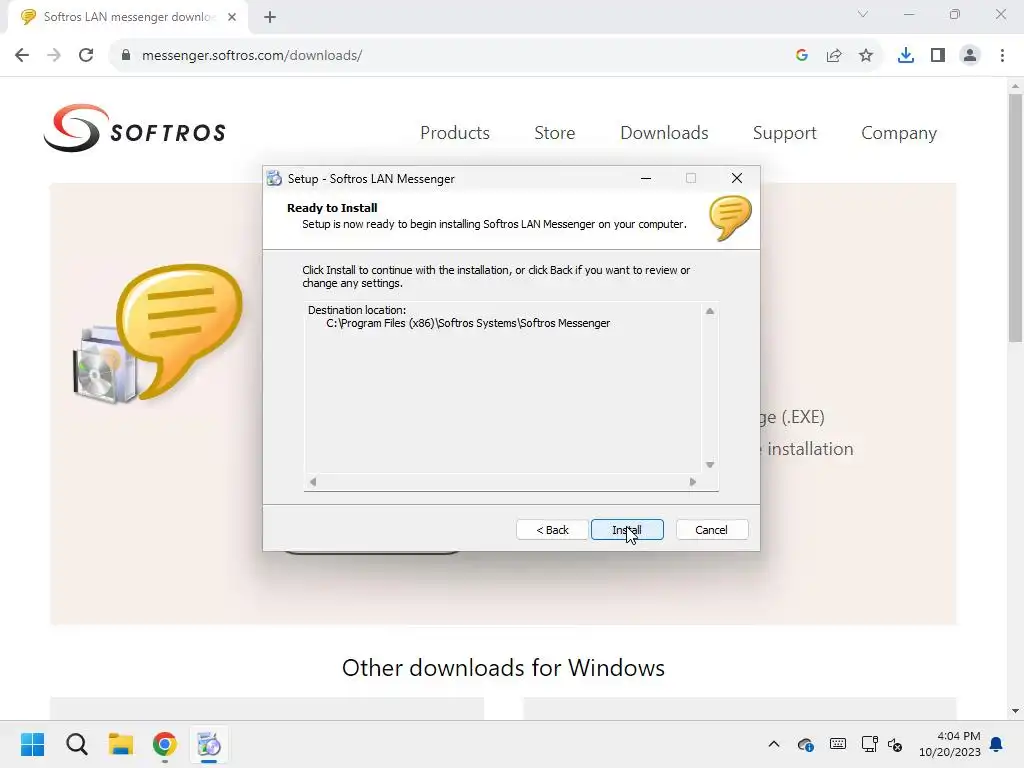Select the Softros LAN messenger download tab
1024x768 pixels.
(x=128, y=17)
